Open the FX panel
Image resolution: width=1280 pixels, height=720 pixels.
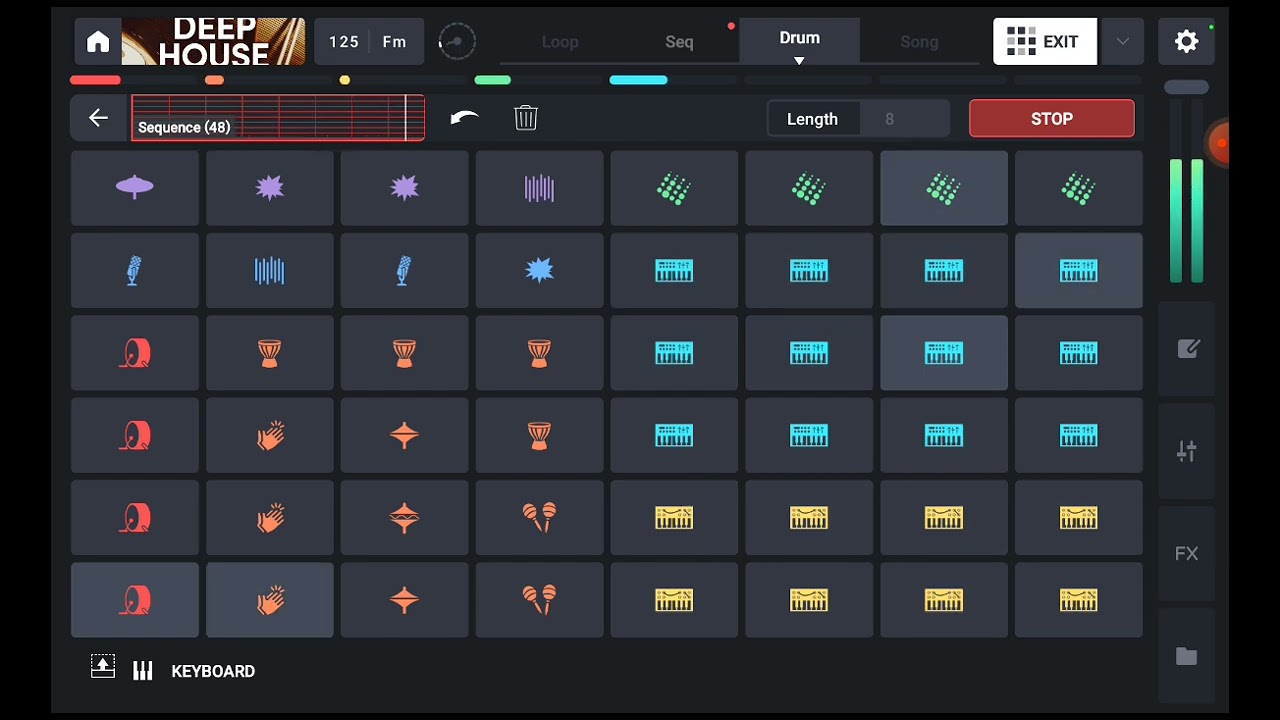pyautogui.click(x=1187, y=554)
